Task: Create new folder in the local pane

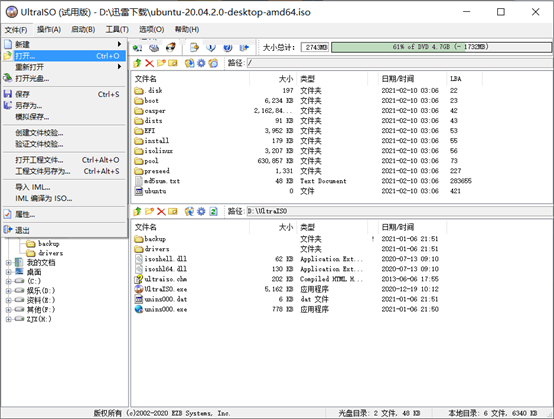Action: pos(149,211)
